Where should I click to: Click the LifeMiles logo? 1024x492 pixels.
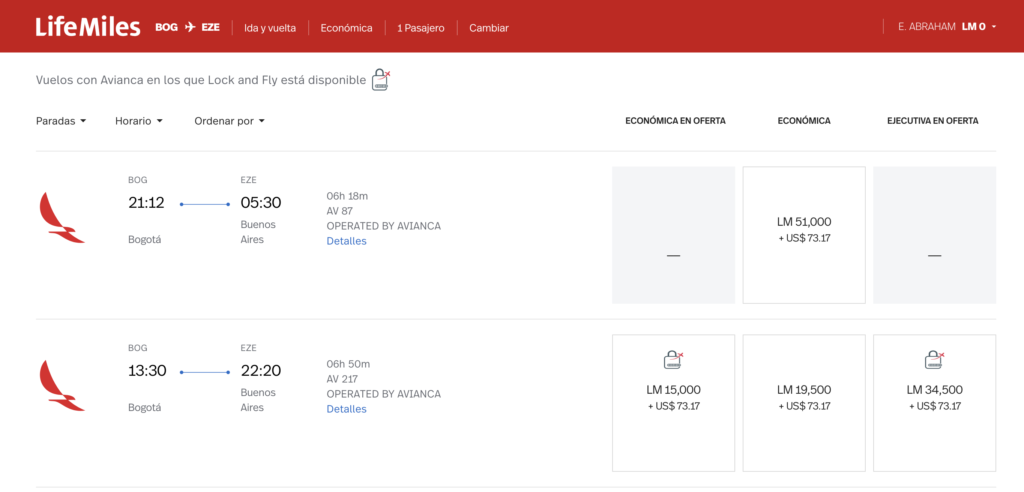coord(88,27)
